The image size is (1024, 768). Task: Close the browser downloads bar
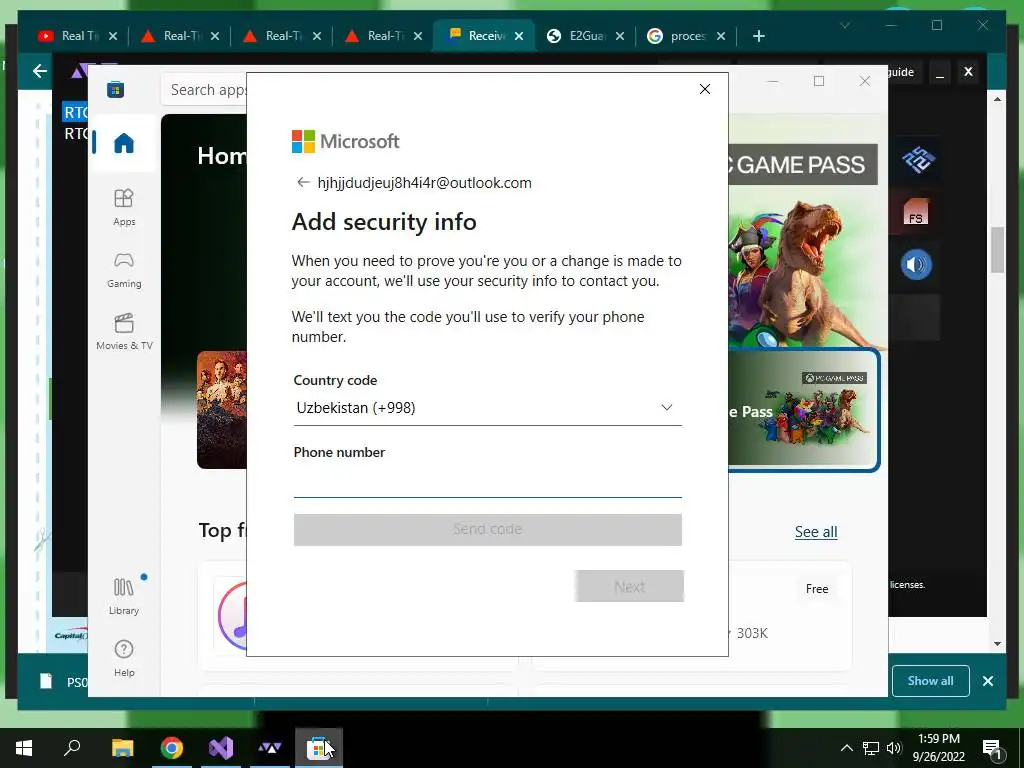(x=987, y=680)
